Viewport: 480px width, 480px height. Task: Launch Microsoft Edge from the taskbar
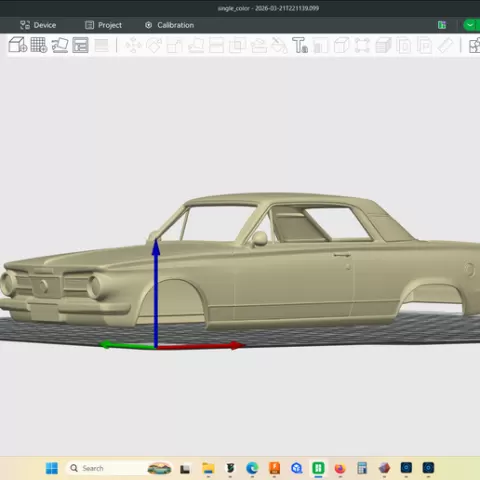point(252,468)
